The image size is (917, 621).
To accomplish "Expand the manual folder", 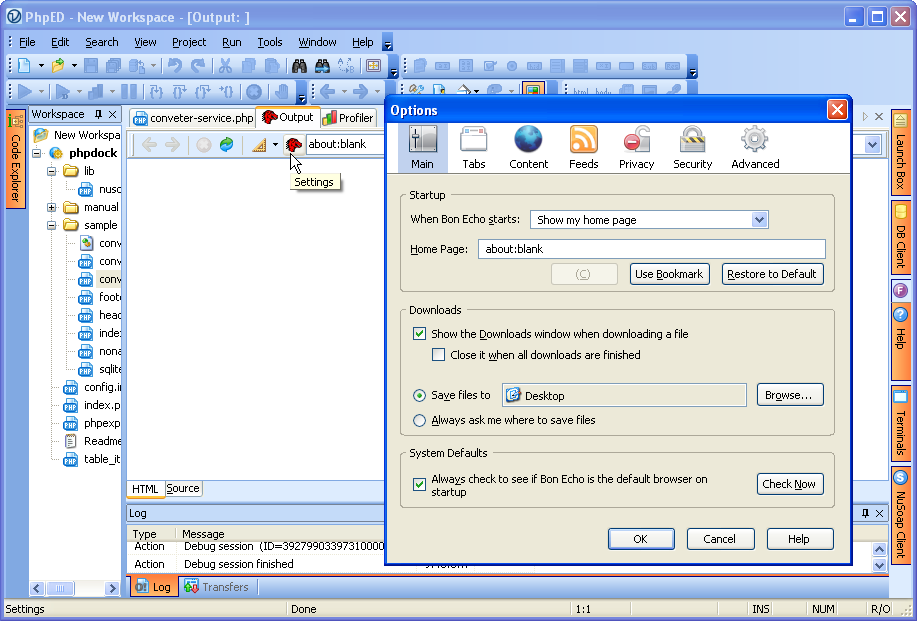I will point(51,208).
